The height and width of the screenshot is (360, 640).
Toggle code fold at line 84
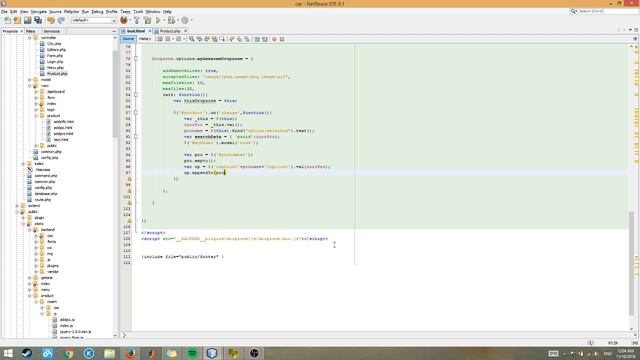(x=136, y=95)
